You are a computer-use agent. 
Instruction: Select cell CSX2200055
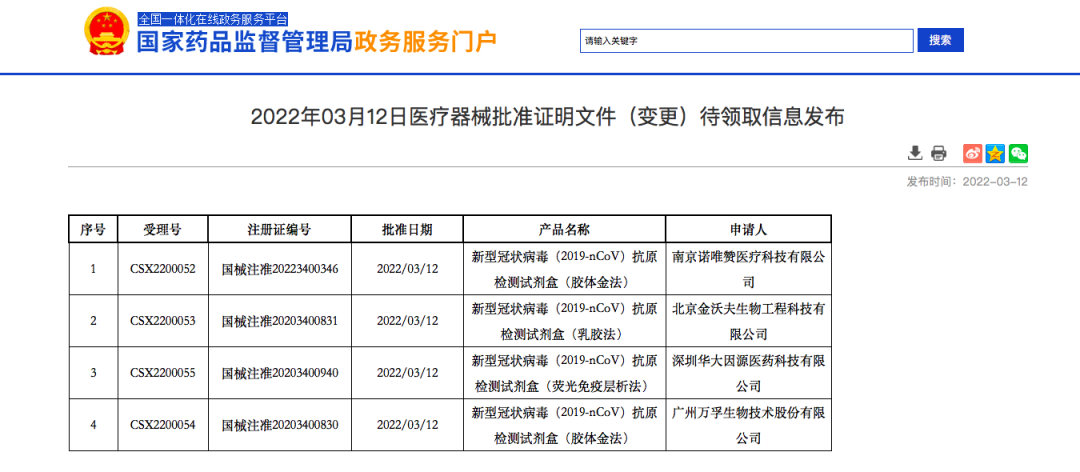[x=163, y=373]
